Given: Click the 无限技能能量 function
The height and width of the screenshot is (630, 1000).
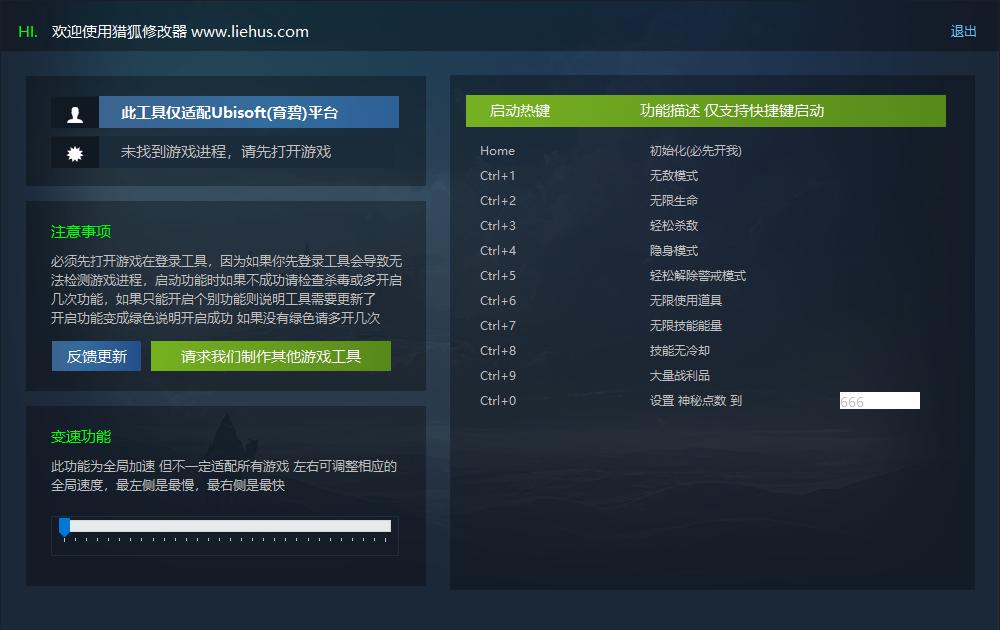Looking at the screenshot, I should (686, 325).
